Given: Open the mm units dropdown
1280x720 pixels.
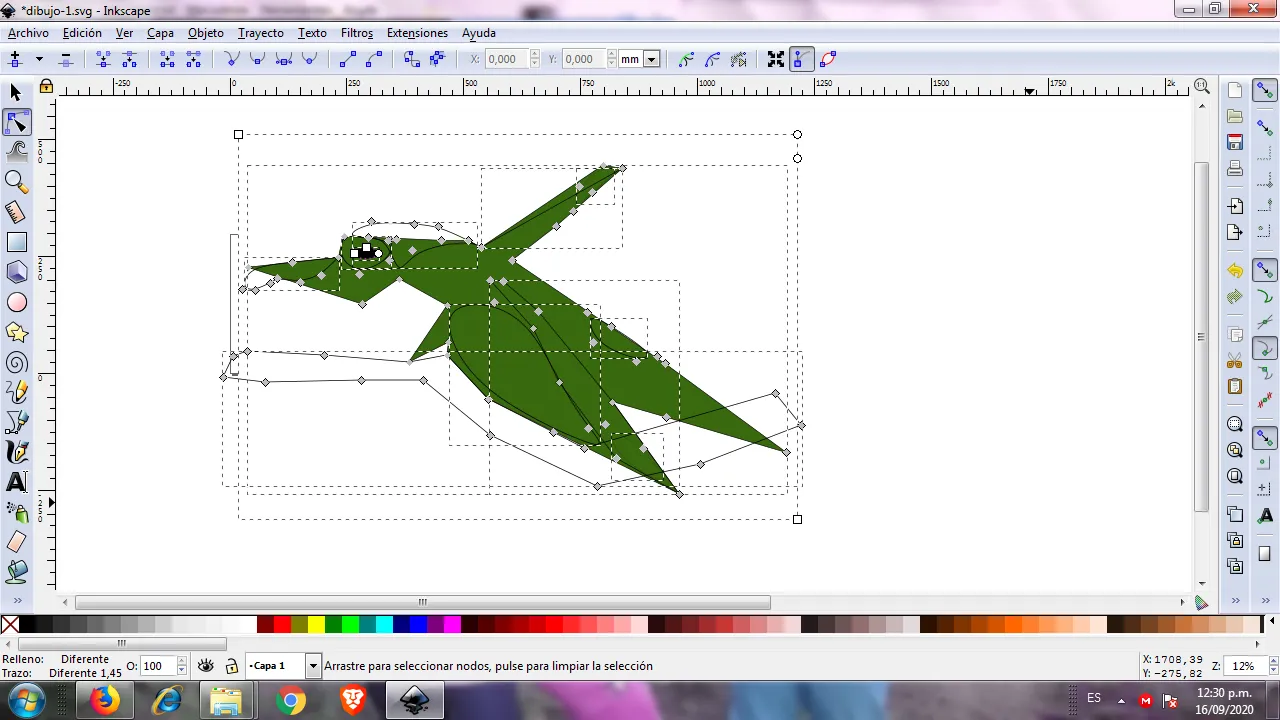Looking at the screenshot, I should click(651, 60).
